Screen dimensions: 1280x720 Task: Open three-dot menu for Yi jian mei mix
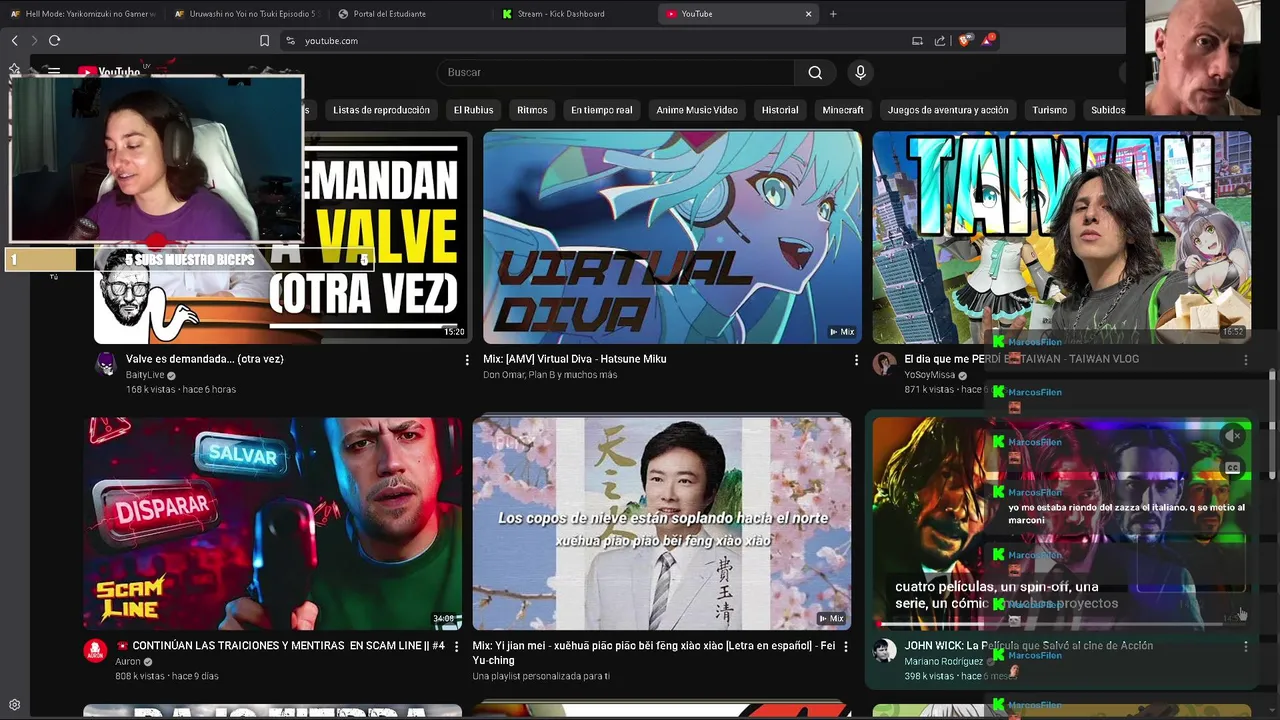click(846, 647)
